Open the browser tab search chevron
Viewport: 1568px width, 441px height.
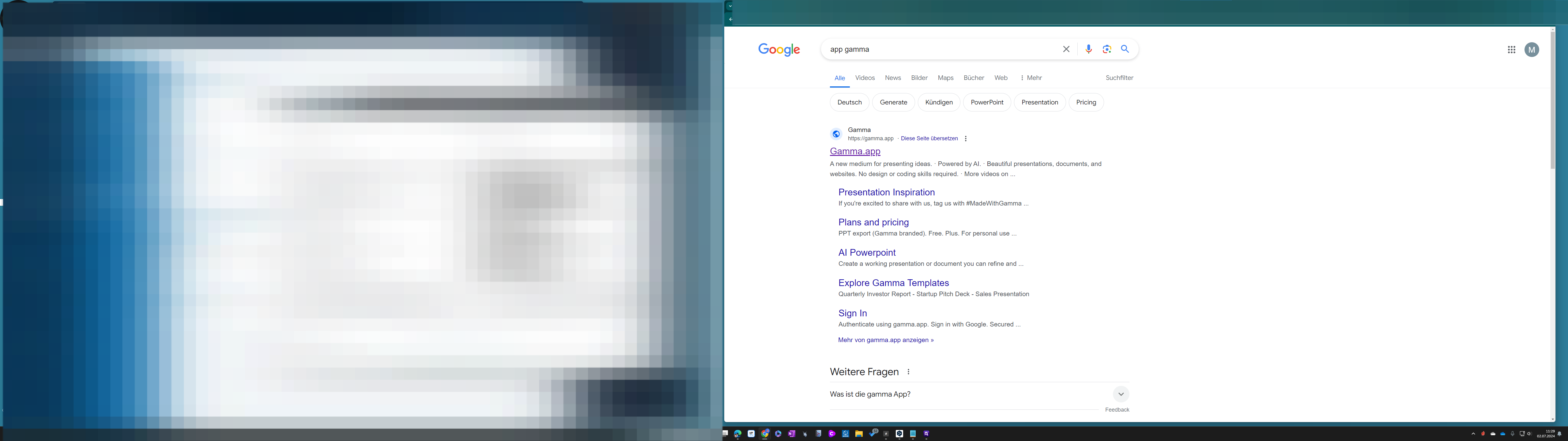pyautogui.click(x=730, y=7)
